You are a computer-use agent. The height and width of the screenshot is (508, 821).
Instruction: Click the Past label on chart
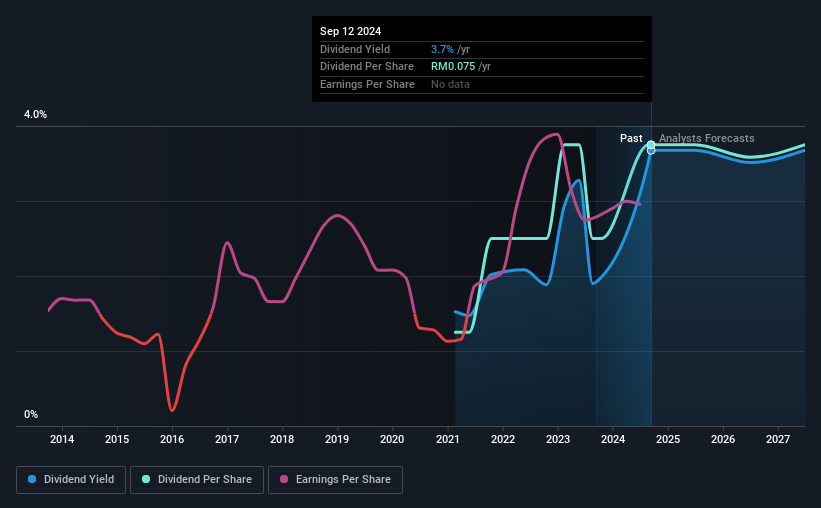tap(631, 138)
